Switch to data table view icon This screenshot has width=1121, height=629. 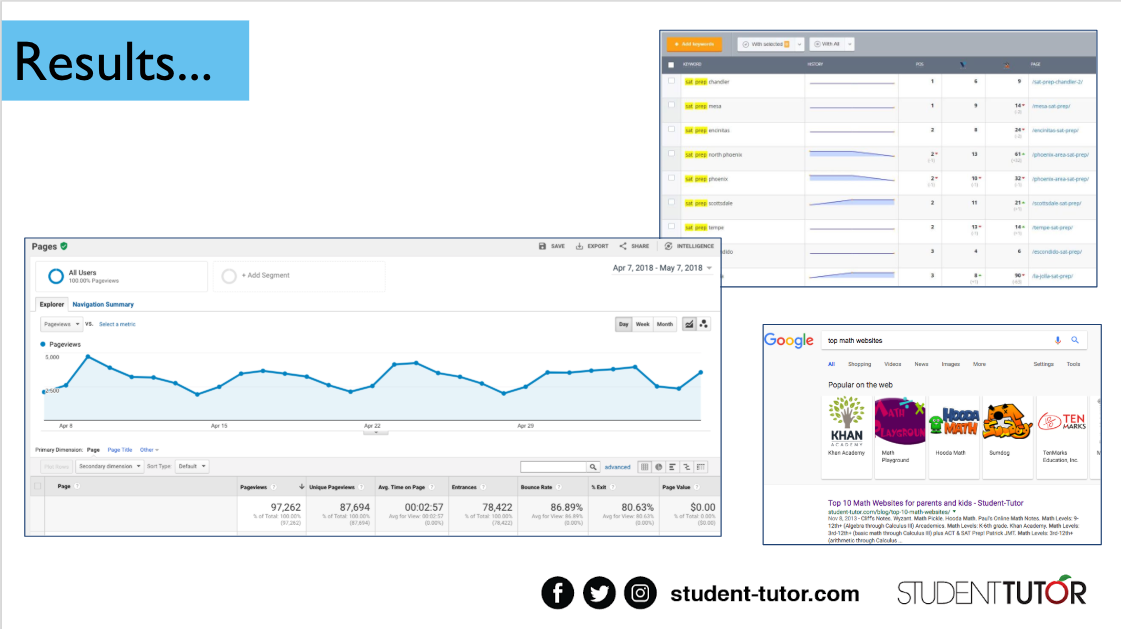[x=644, y=467]
